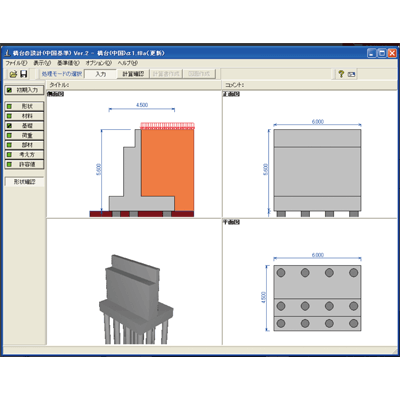Click the small icon right of the help icon
Image resolution: width=400 pixels, height=400 pixels.
(x=351, y=74)
